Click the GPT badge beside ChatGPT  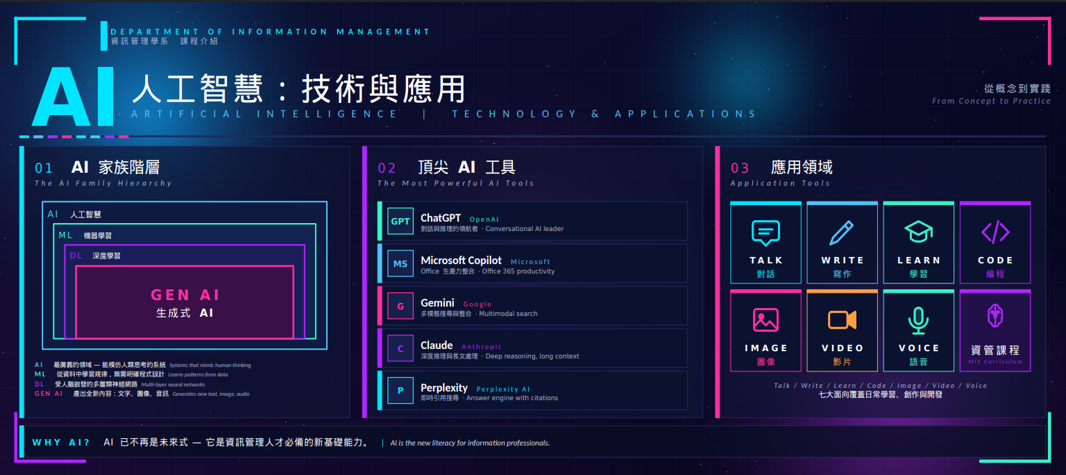(400, 222)
